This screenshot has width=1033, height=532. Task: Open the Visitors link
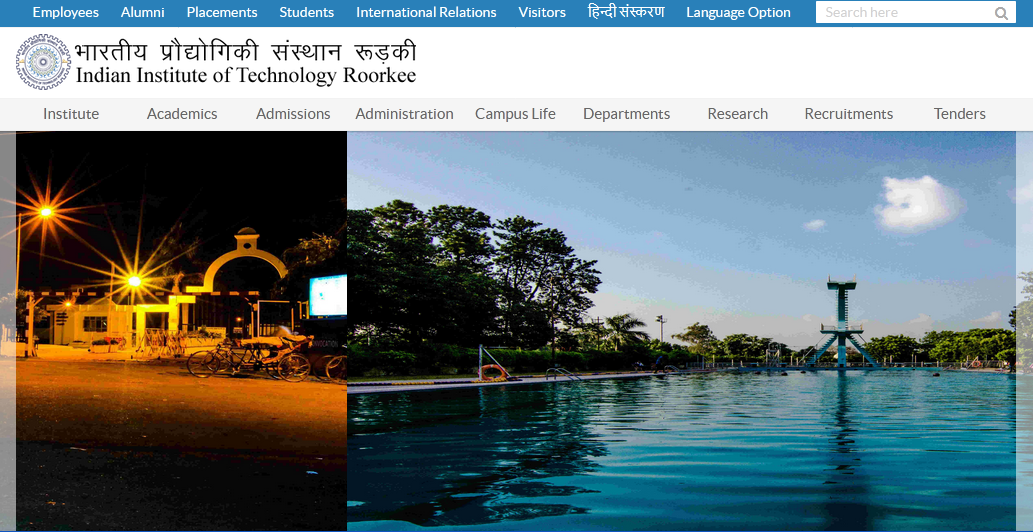[542, 13]
